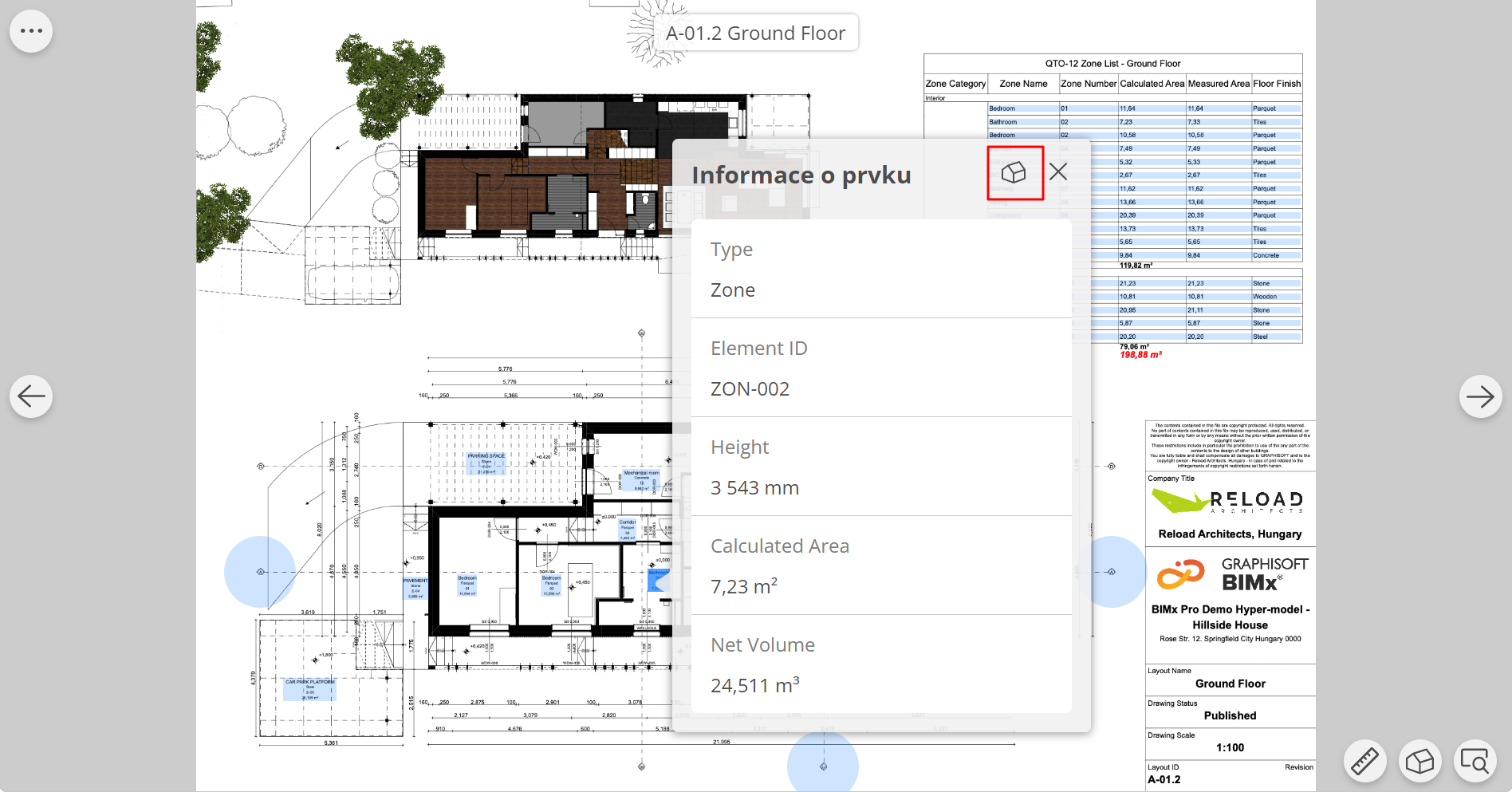1512x792 pixels.
Task: Click the Floor Finish column header
Action: 1277,84
